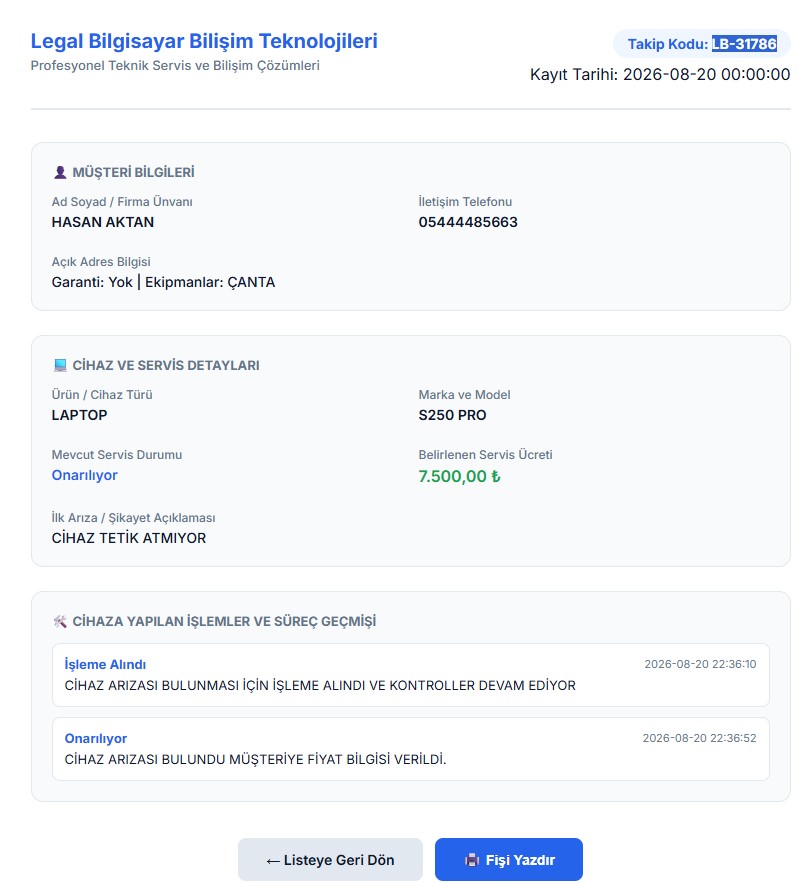The height and width of the screenshot is (883, 803).
Task: Print the receipt with Fişi Yazdır
Action: point(508,859)
